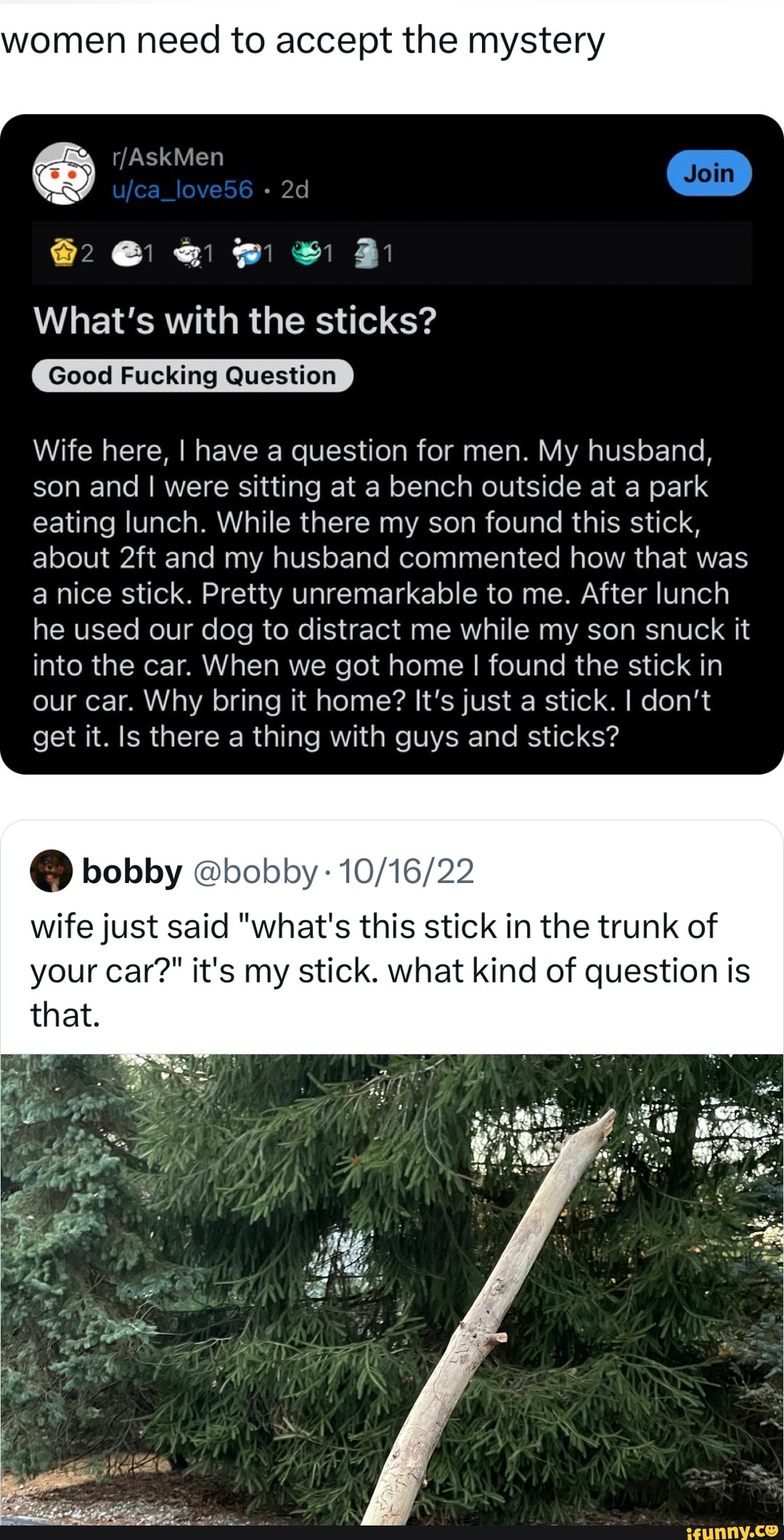Image resolution: width=784 pixels, height=1540 pixels.
Task: Tap the Reddit post body text
Action: coord(391,593)
